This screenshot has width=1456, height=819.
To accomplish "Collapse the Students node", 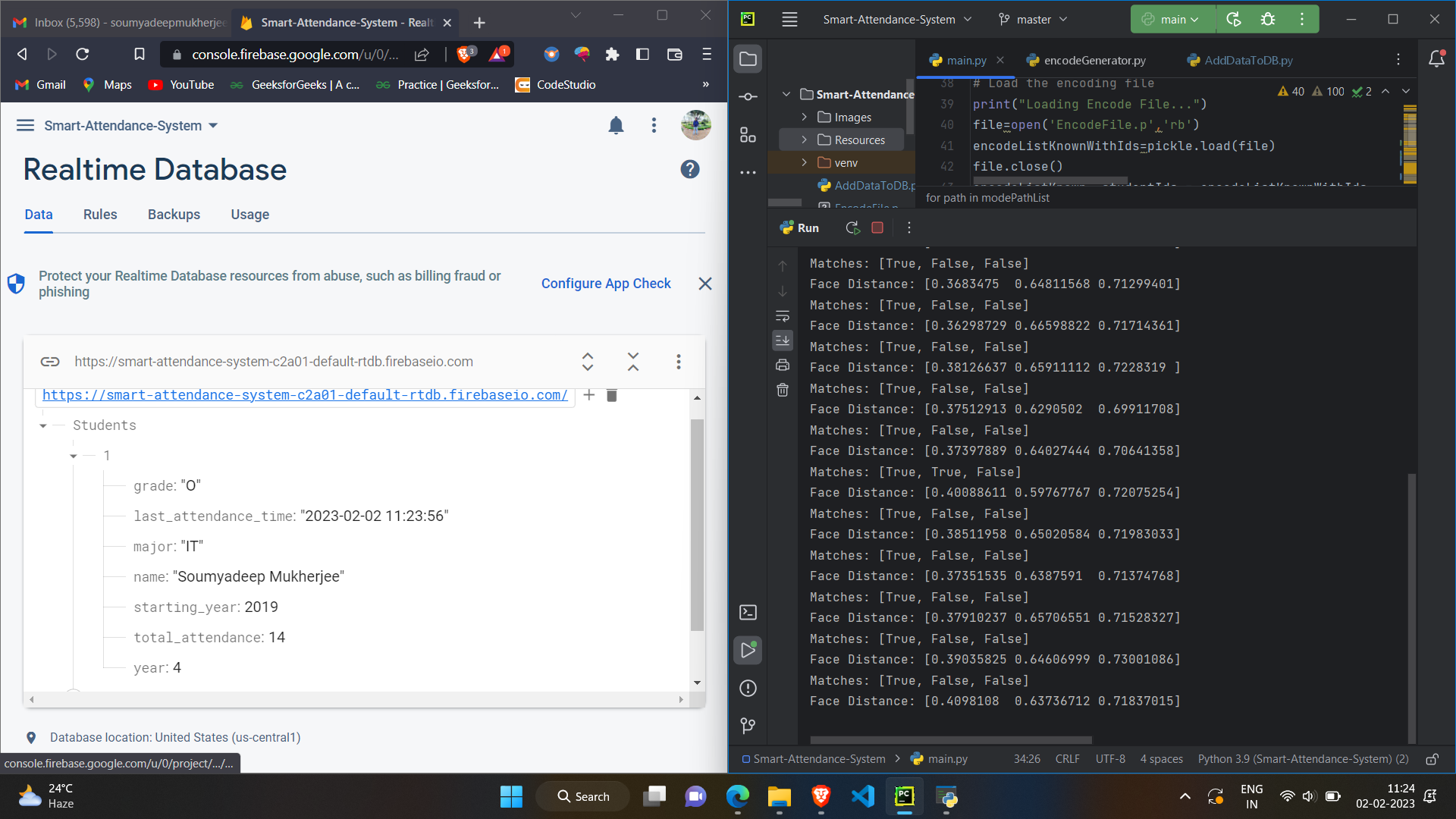I will pos(43,425).
